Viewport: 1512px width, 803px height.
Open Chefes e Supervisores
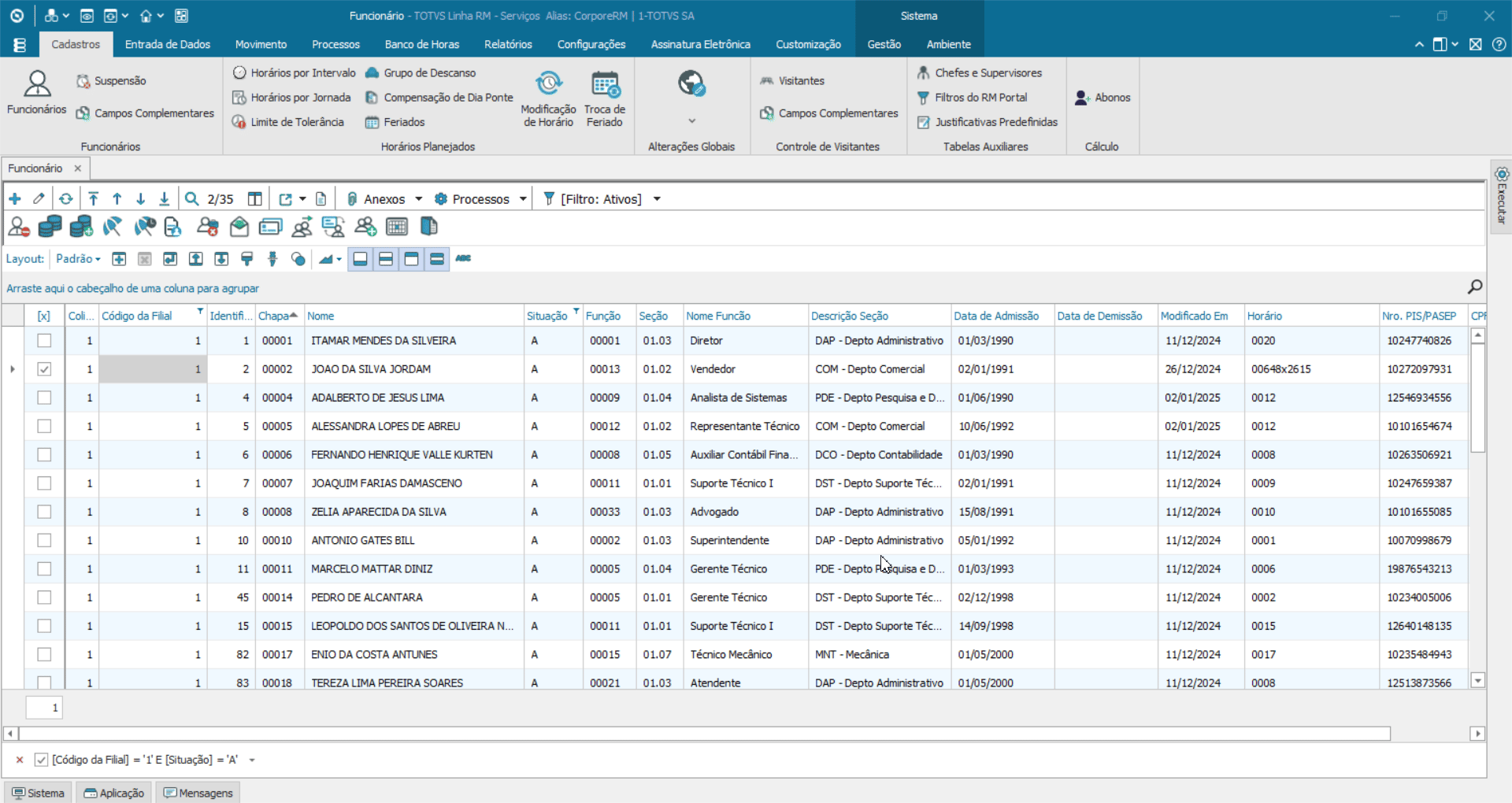coord(980,73)
